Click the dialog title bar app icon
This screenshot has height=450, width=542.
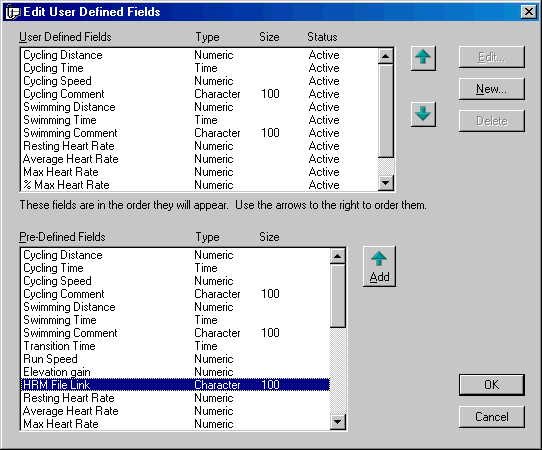(13, 12)
